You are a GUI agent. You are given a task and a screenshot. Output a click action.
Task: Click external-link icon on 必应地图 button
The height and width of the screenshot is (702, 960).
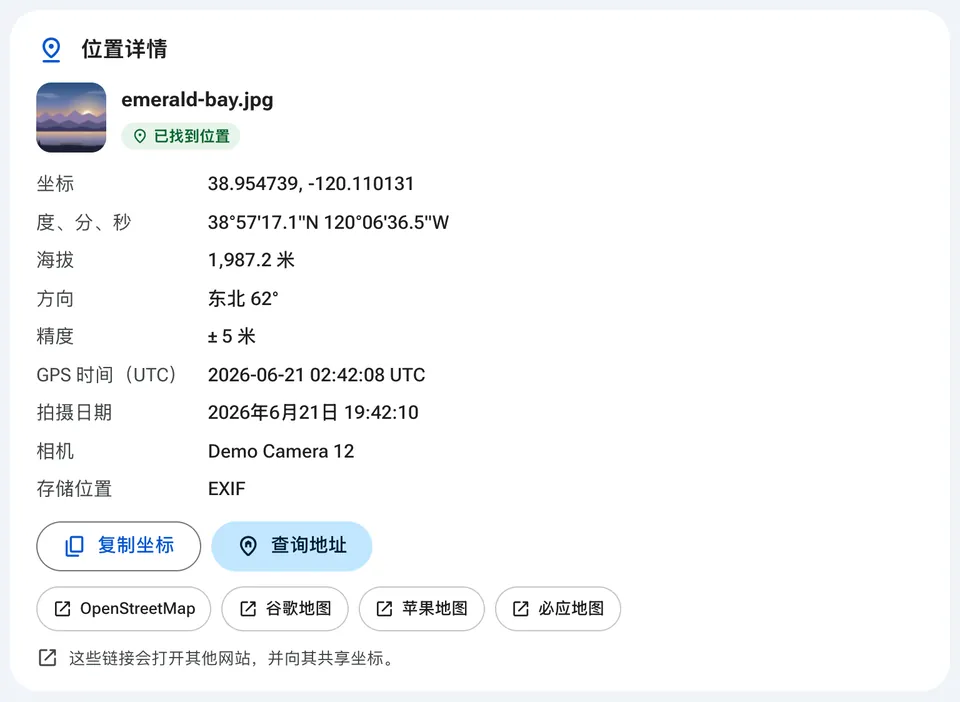[520, 608]
